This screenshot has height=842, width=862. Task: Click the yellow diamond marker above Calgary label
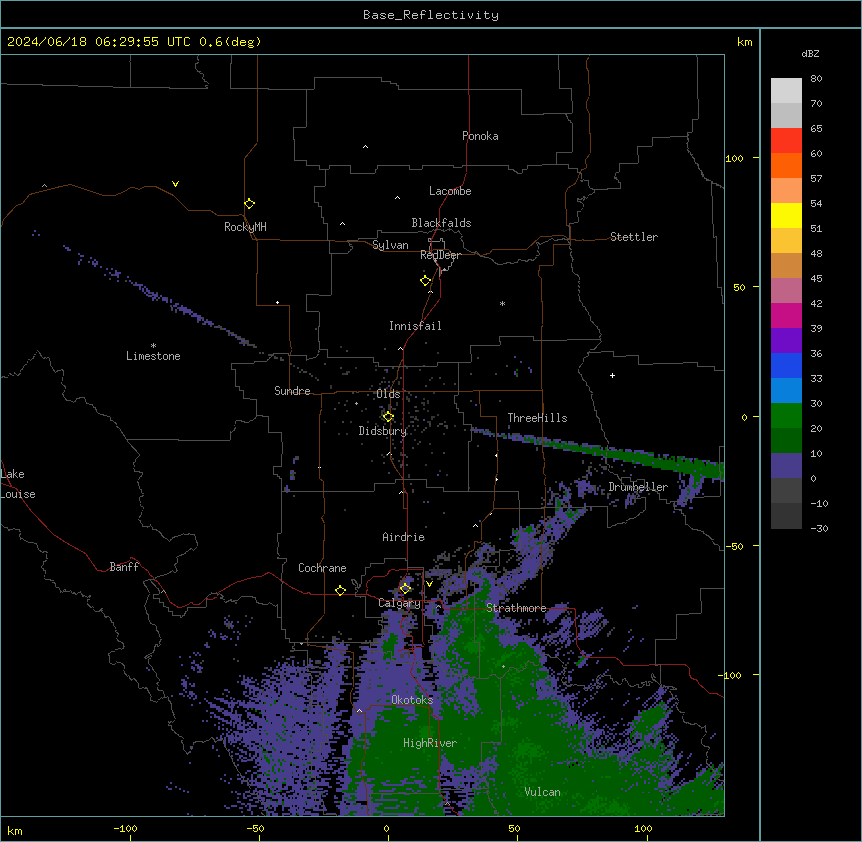(405, 589)
